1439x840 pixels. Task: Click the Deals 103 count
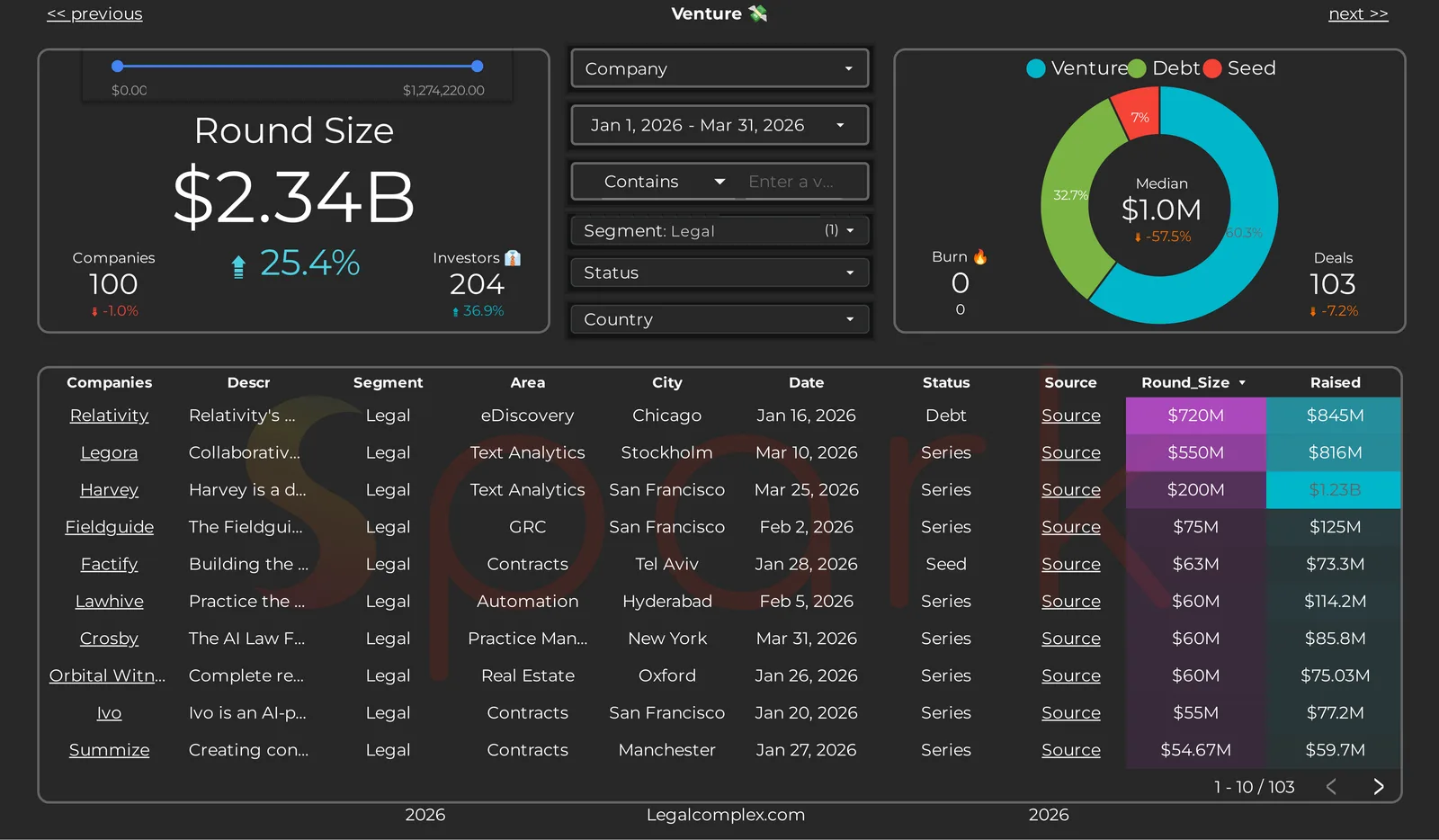click(x=1333, y=284)
